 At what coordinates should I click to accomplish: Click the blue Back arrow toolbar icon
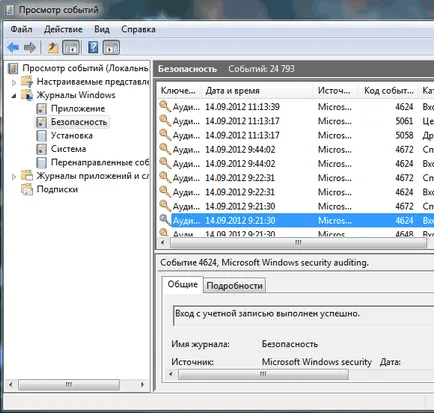[13, 48]
